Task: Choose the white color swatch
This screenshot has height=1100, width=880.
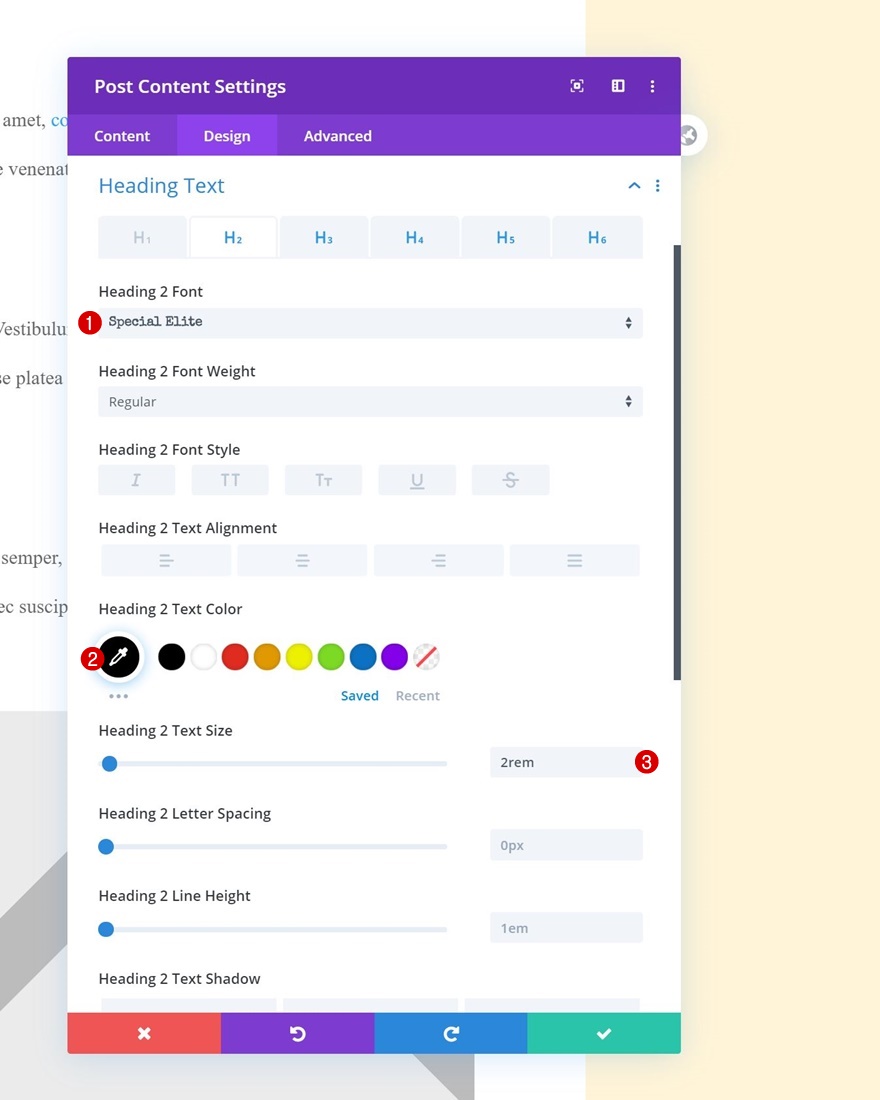Action: pos(204,657)
